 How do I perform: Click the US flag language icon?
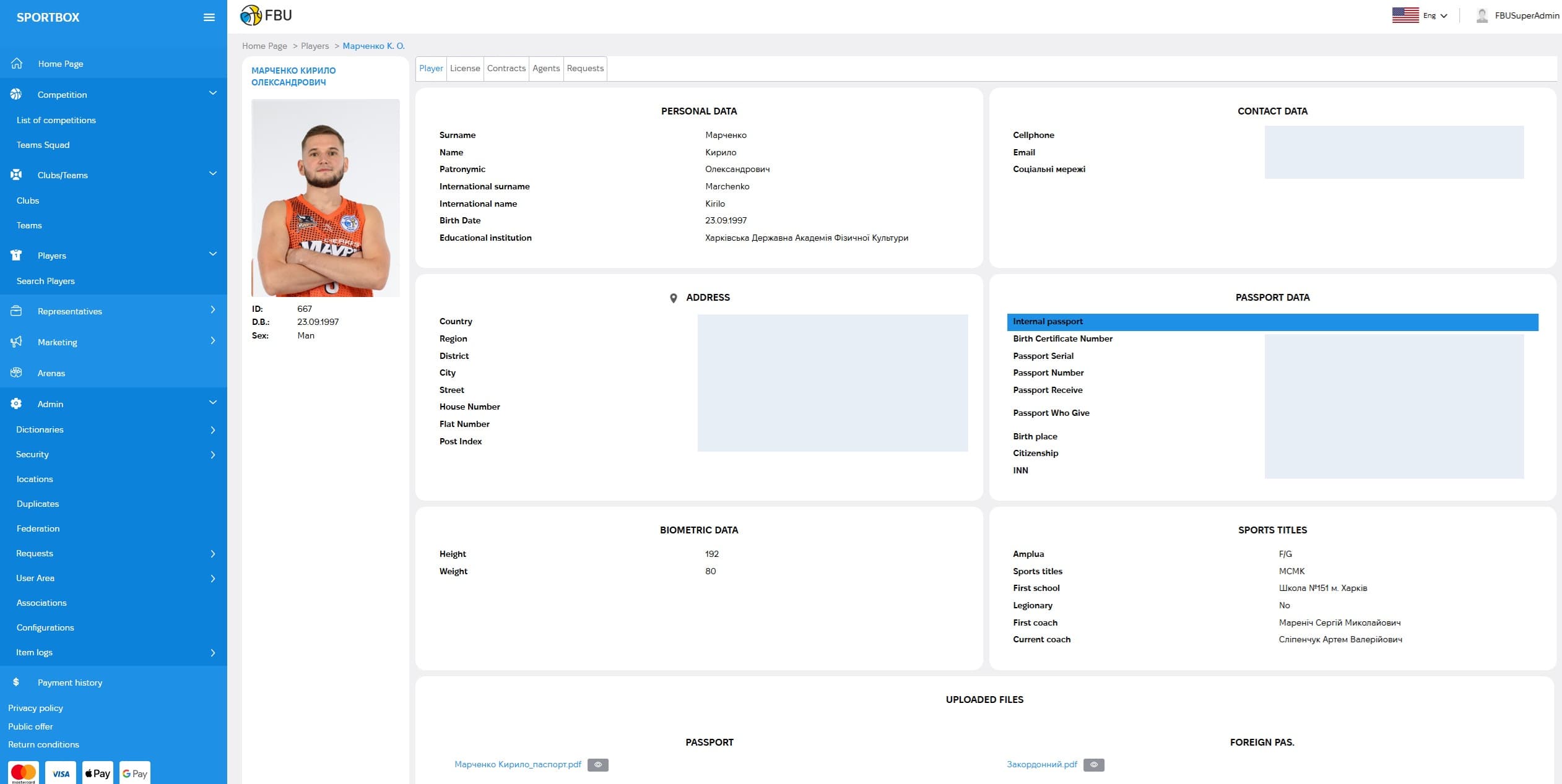[1405, 15]
